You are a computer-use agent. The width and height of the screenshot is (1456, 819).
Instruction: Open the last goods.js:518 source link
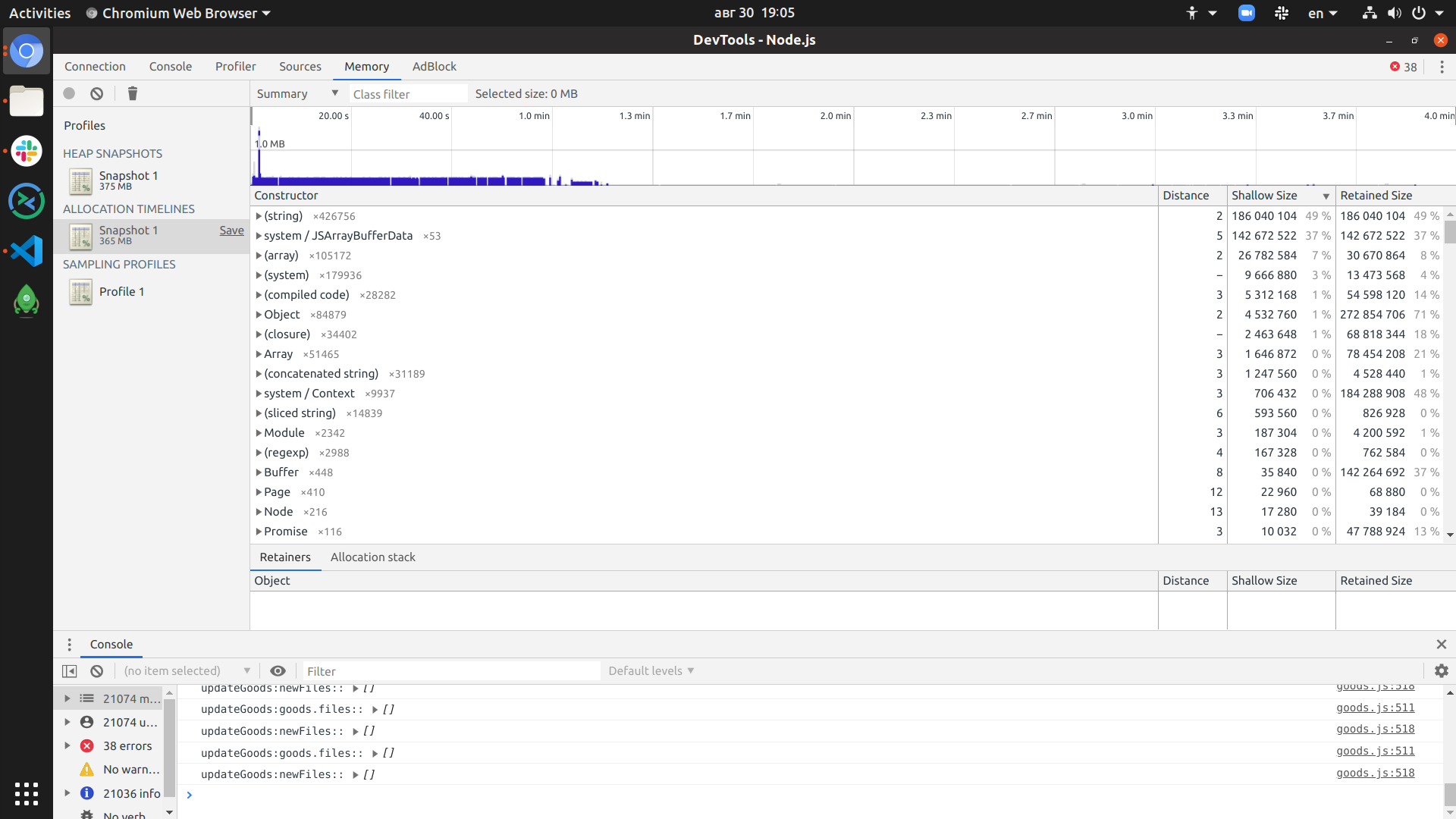pos(1376,773)
